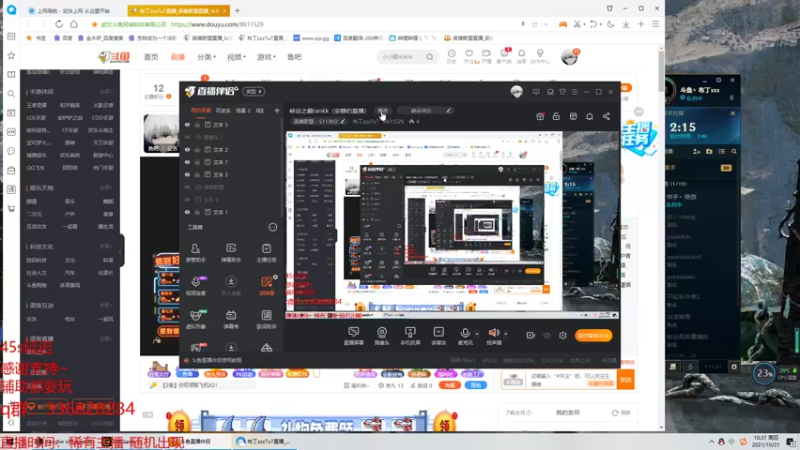The image size is (800, 450).
Task: Open the 视频连麦 tool
Action: pyautogui.click(x=195, y=286)
